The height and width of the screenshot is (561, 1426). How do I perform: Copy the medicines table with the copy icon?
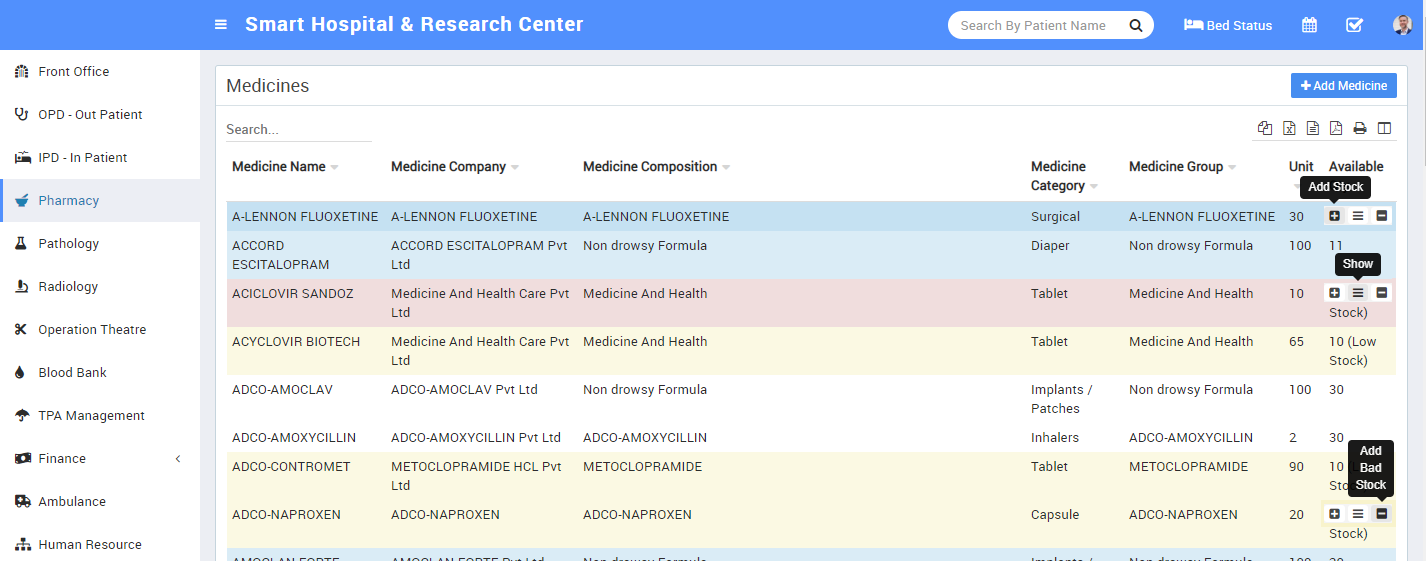click(x=1265, y=128)
